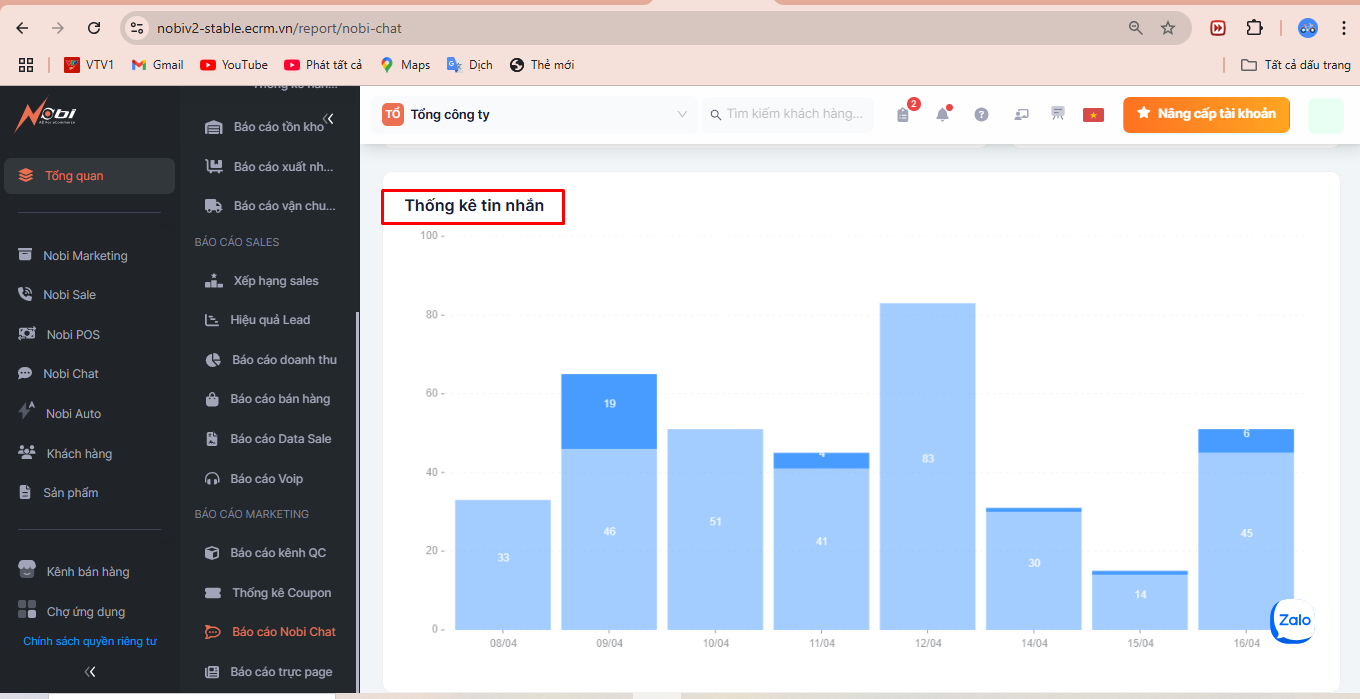The height and width of the screenshot is (699, 1360).
Task: Click Nâng cấp tài khoản button
Action: coord(1205,114)
